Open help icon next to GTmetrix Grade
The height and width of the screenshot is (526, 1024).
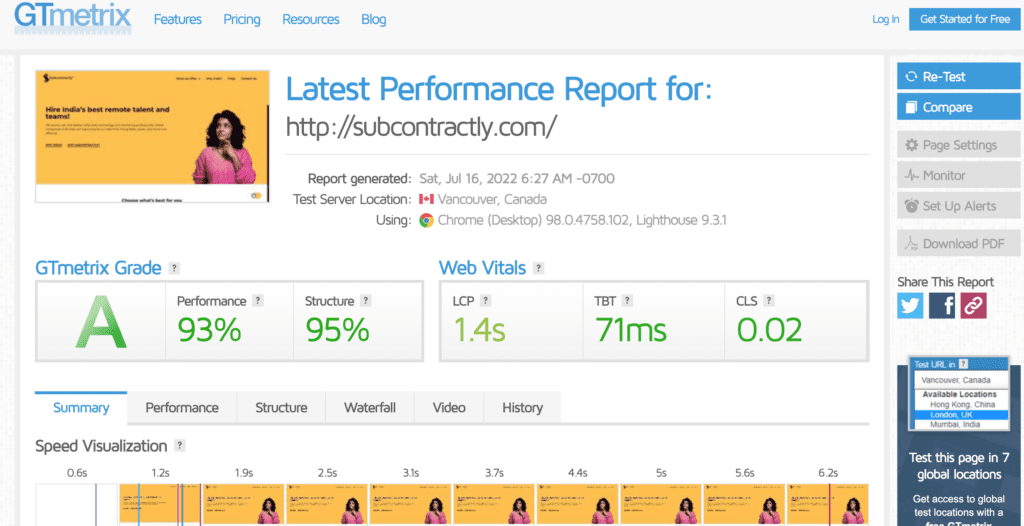coord(175,268)
